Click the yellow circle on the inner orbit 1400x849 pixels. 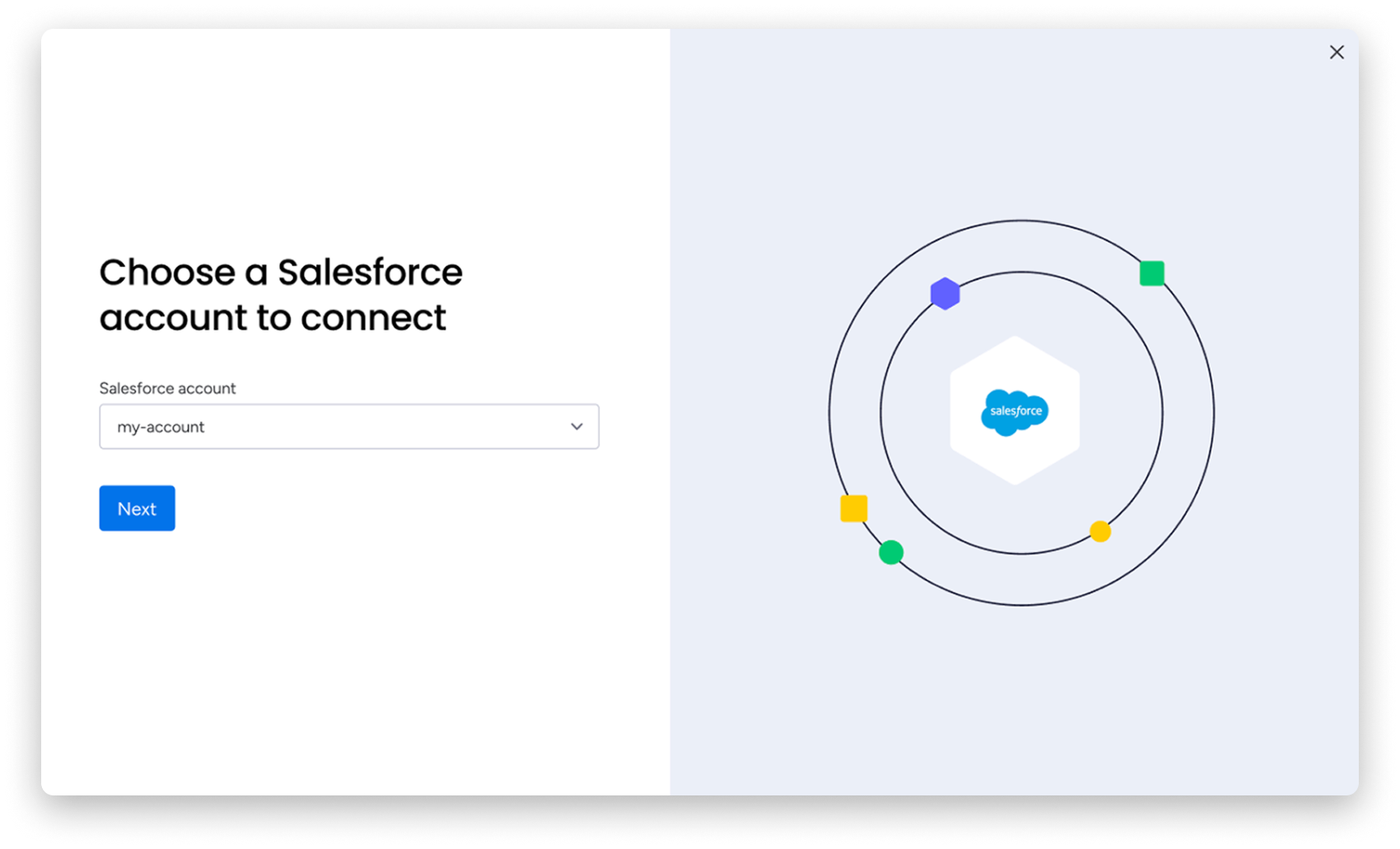tap(1100, 532)
